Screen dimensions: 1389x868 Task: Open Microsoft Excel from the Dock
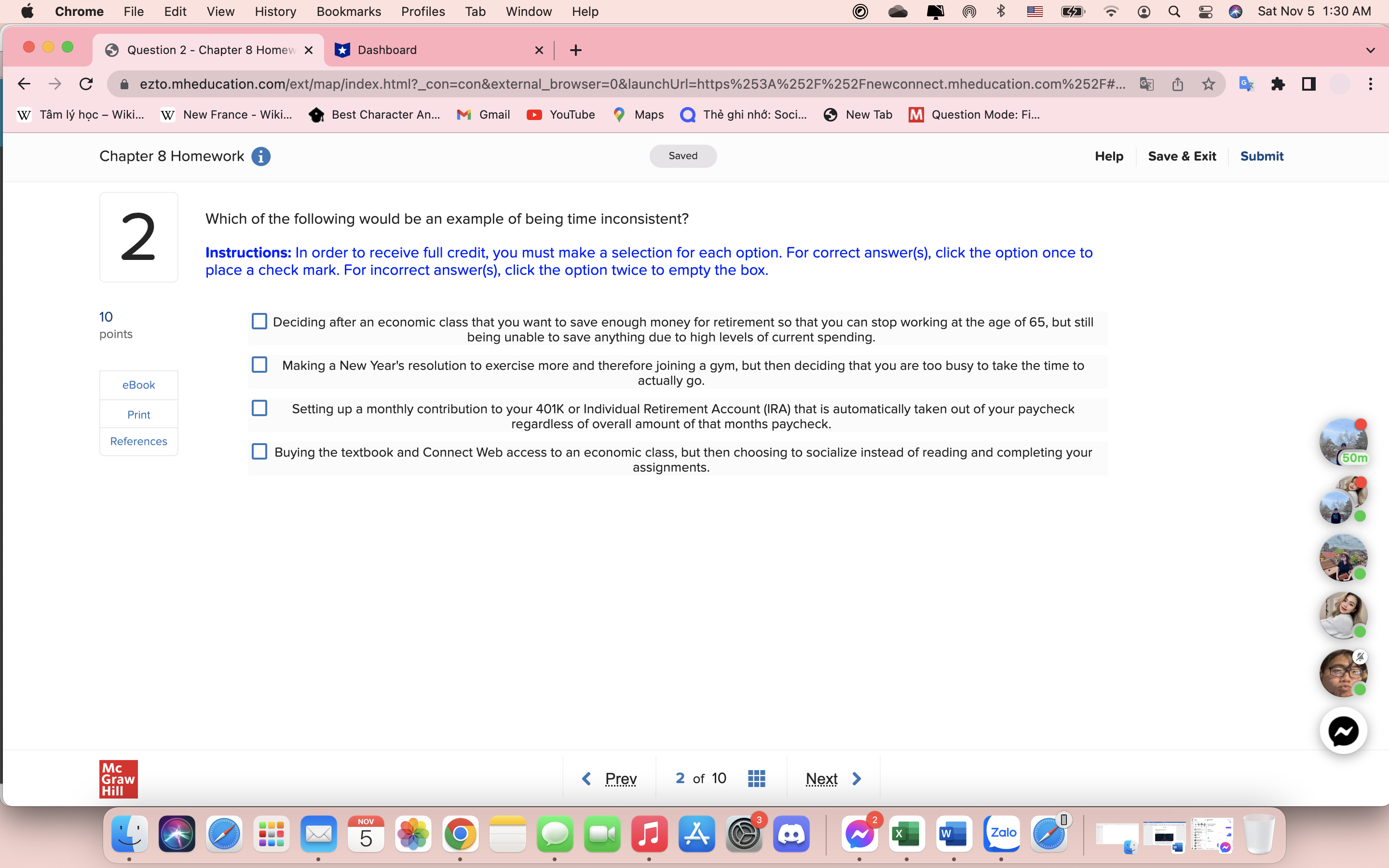coord(906,834)
